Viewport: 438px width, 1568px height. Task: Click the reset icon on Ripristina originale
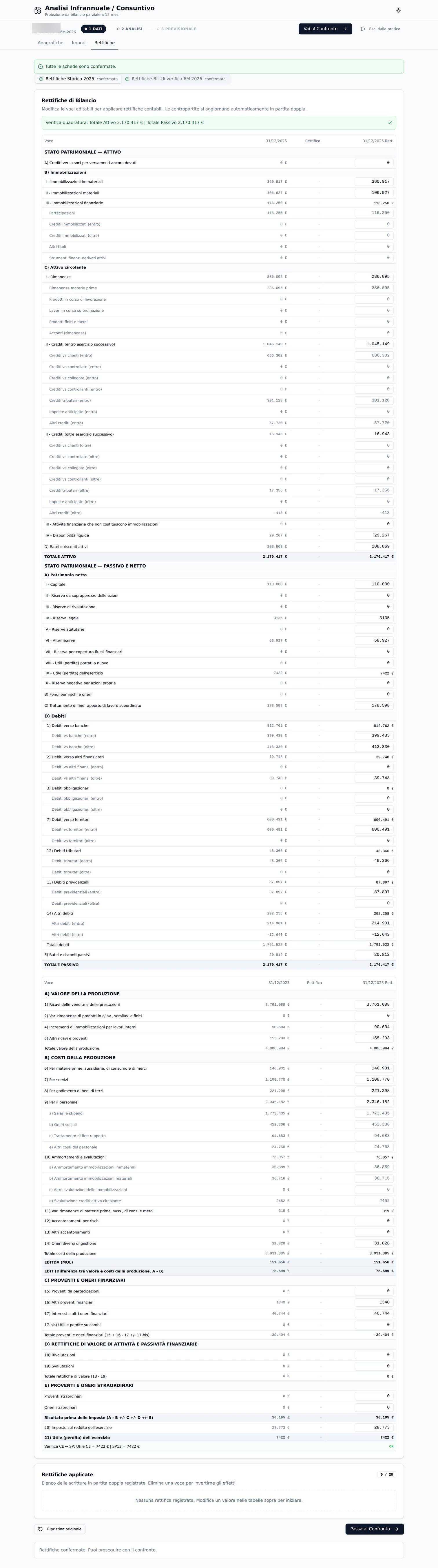click(41, 1528)
